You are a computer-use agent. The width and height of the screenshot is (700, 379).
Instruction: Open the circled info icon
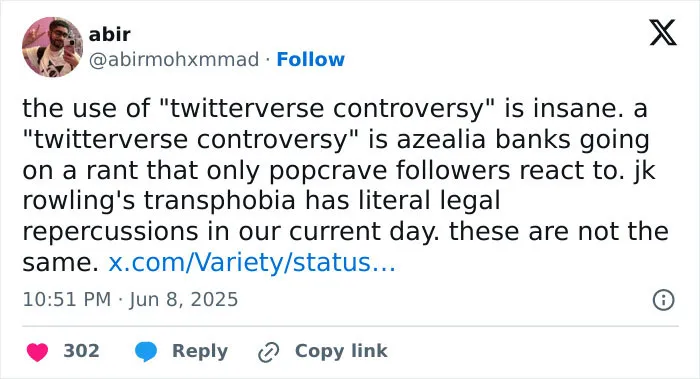663,300
